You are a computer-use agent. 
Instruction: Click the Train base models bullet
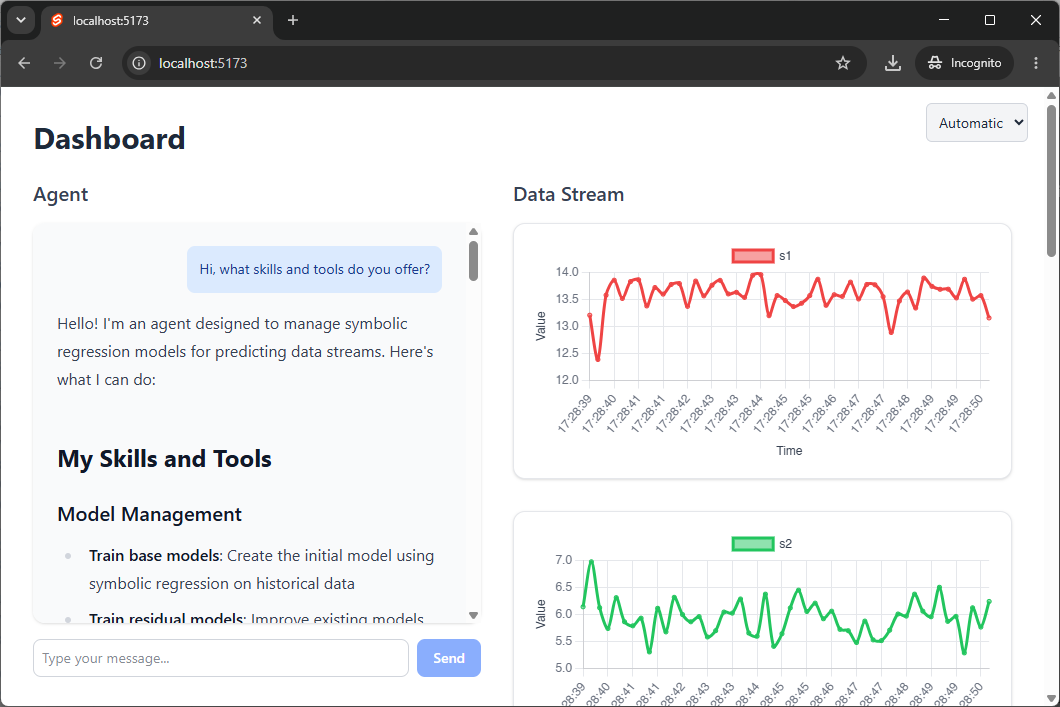click(x=262, y=569)
